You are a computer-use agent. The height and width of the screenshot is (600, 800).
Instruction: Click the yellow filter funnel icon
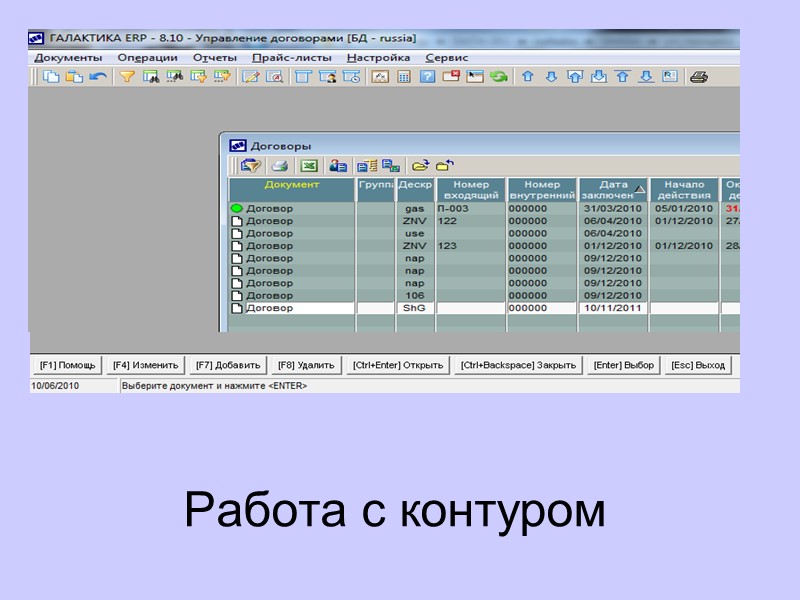point(127,77)
